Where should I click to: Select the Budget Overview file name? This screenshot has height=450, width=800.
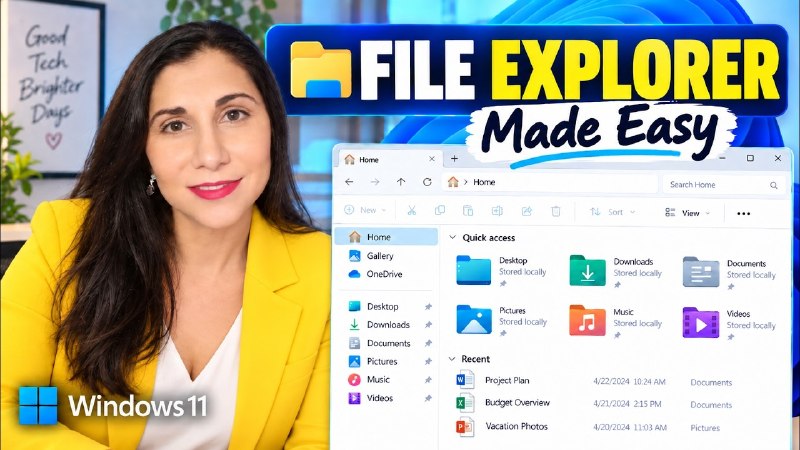pyautogui.click(x=517, y=403)
